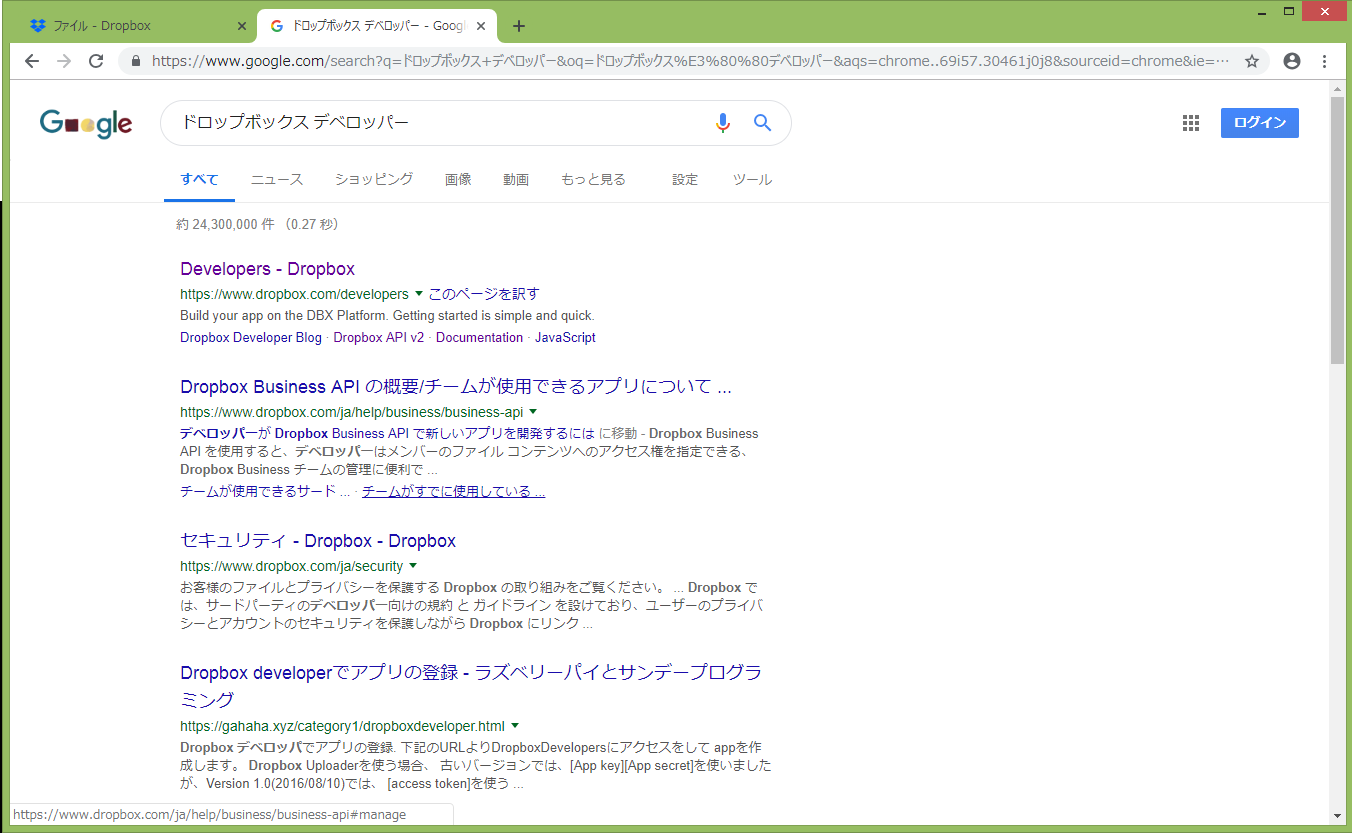This screenshot has height=833, width=1352.
Task: Switch to 動画 results
Action: click(516, 180)
